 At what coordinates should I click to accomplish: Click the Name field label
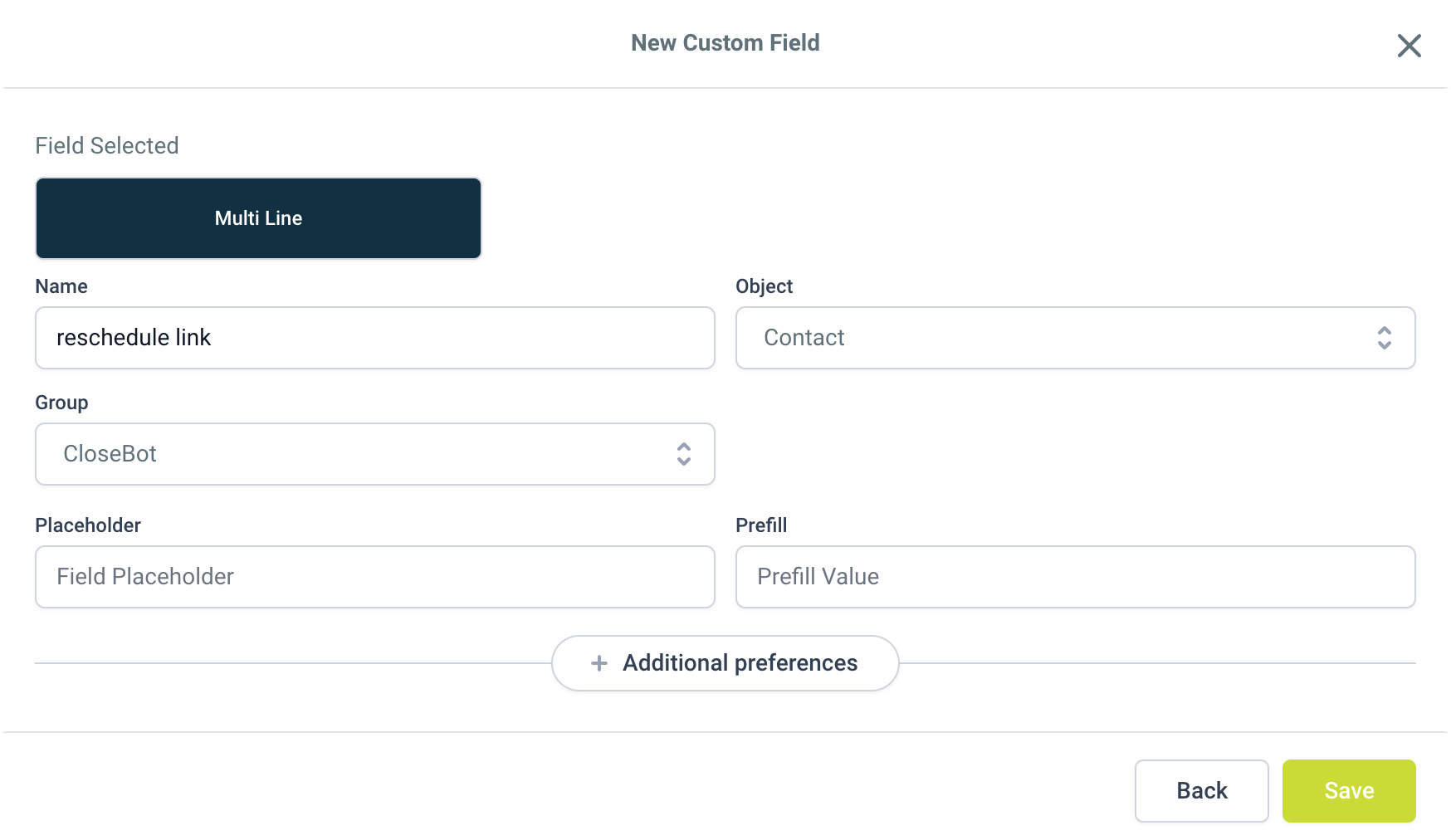tap(61, 286)
